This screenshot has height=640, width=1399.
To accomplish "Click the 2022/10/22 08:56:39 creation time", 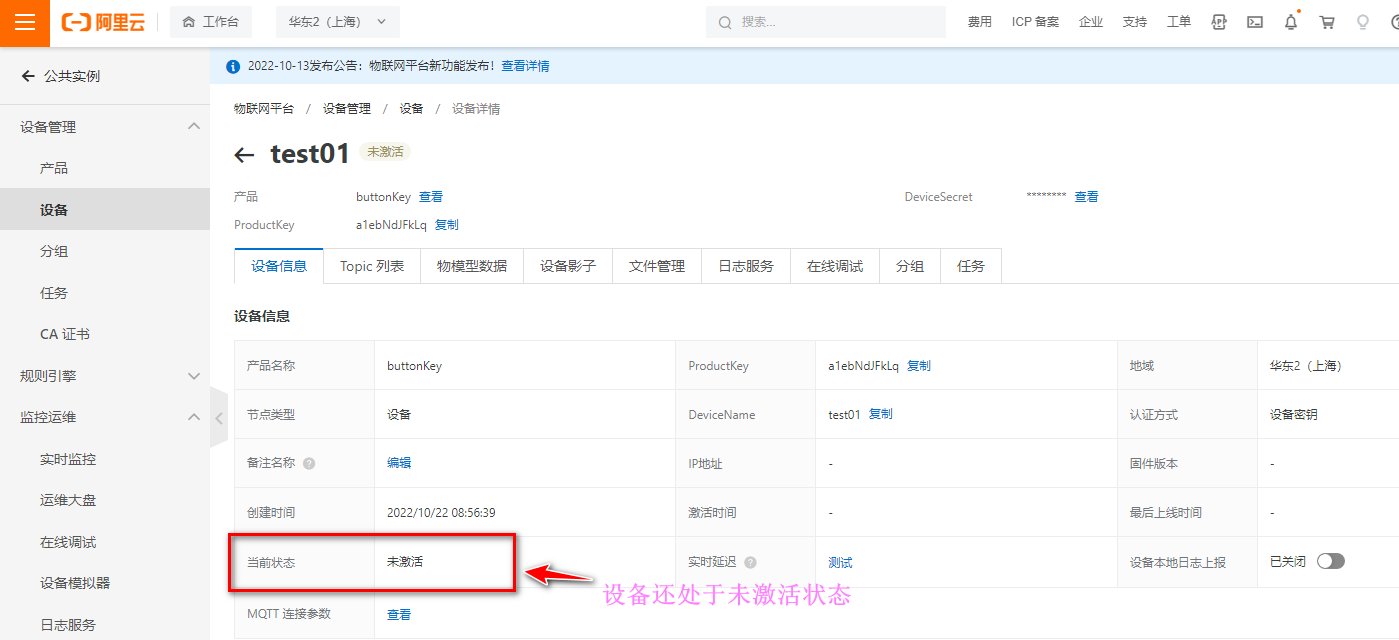I will pyautogui.click(x=441, y=512).
